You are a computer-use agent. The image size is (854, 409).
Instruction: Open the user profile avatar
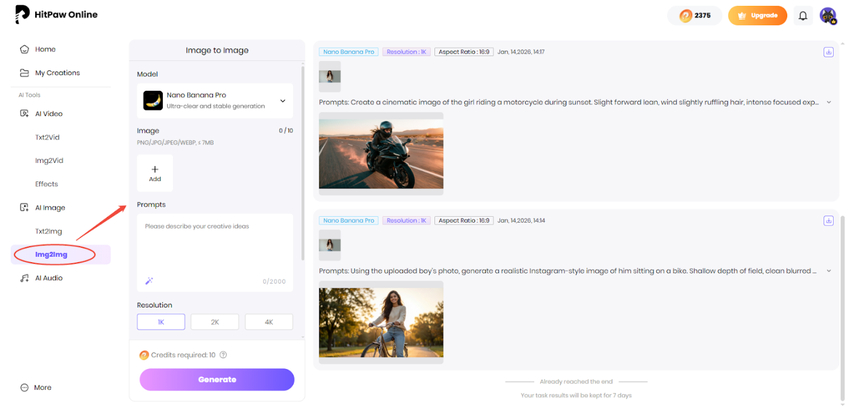[828, 16]
